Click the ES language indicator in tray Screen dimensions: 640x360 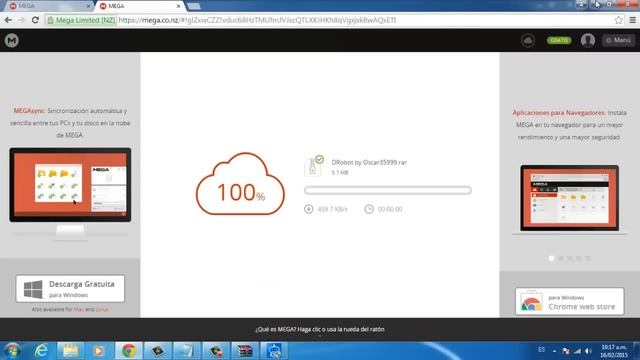tap(541, 350)
